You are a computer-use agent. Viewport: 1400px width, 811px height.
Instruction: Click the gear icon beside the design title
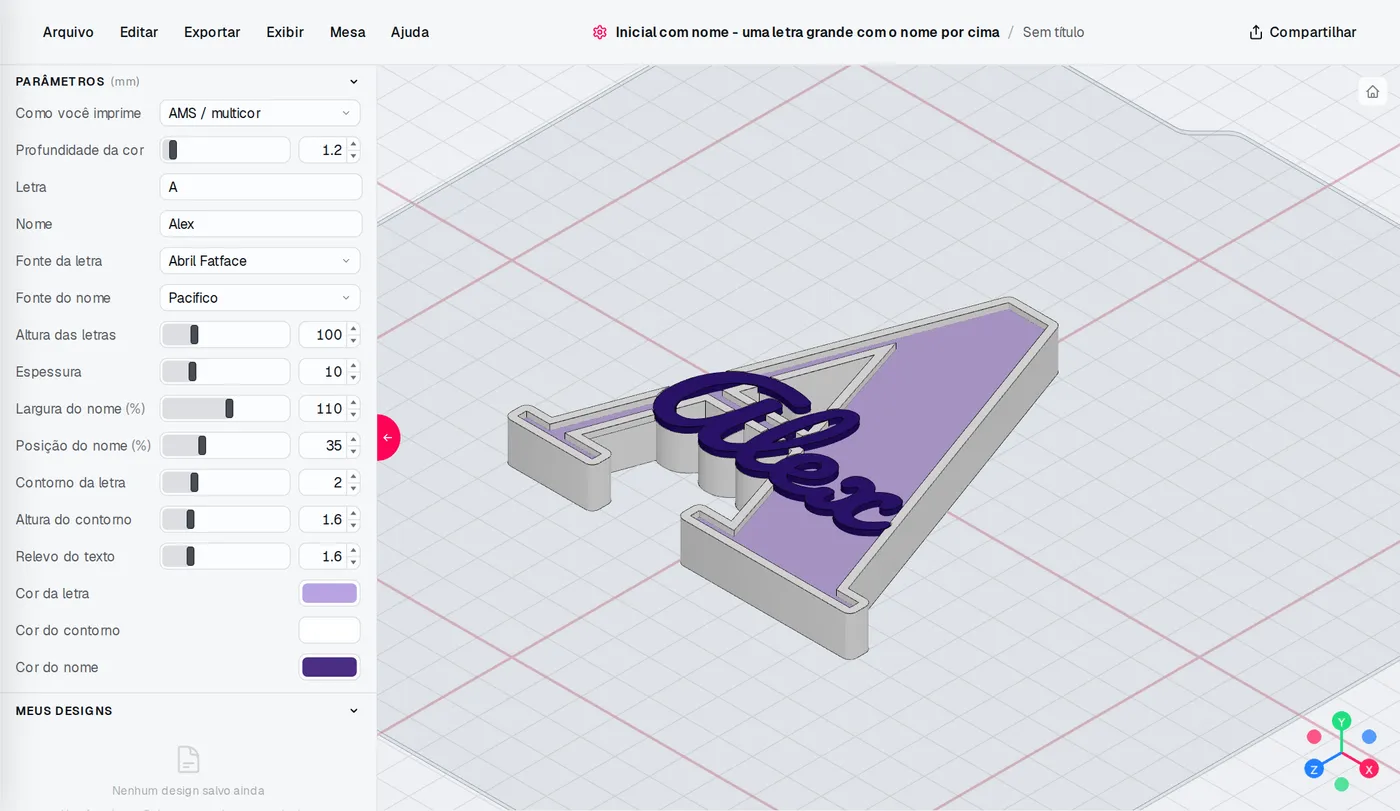(599, 32)
